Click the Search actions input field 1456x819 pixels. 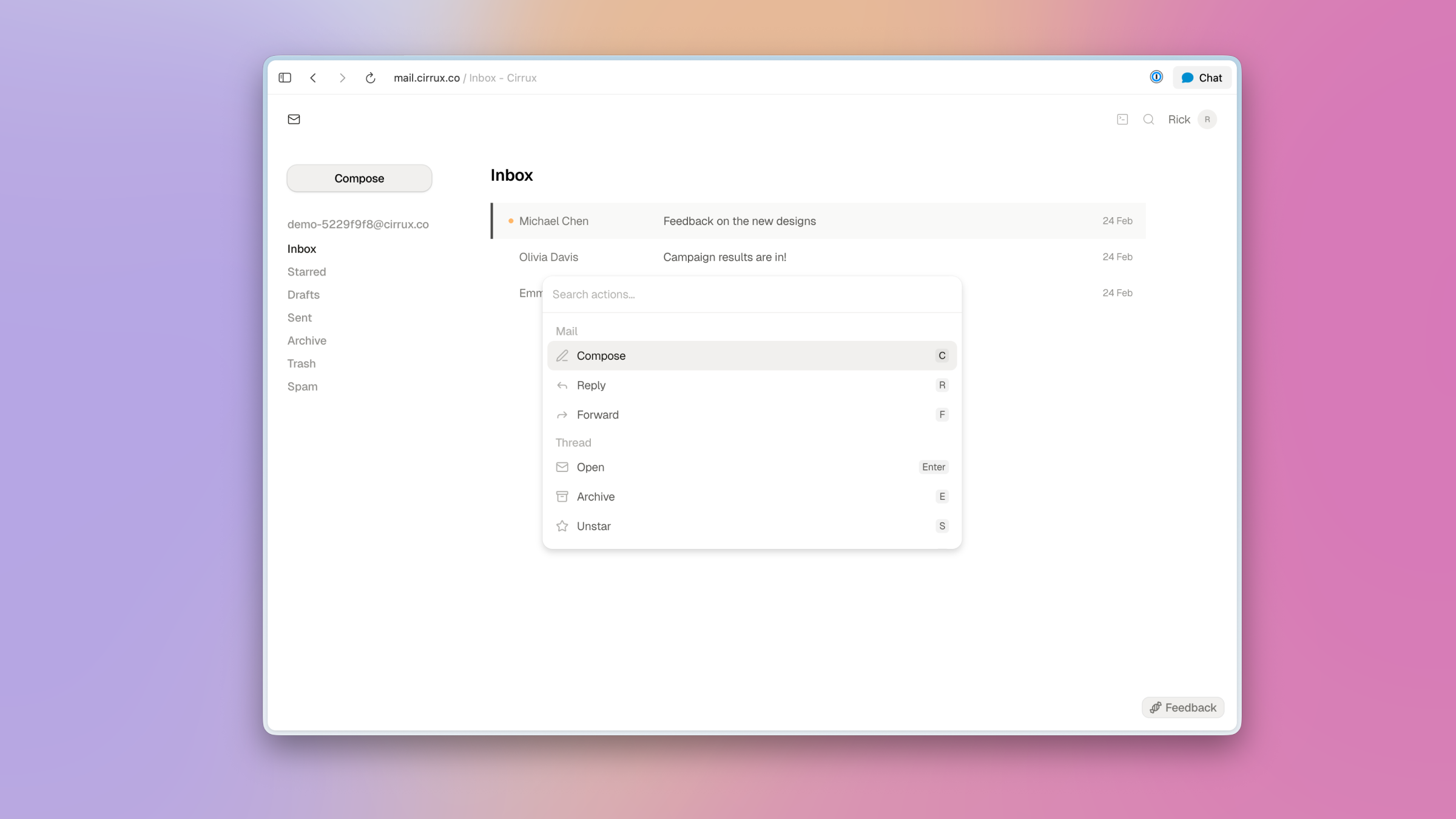751,294
